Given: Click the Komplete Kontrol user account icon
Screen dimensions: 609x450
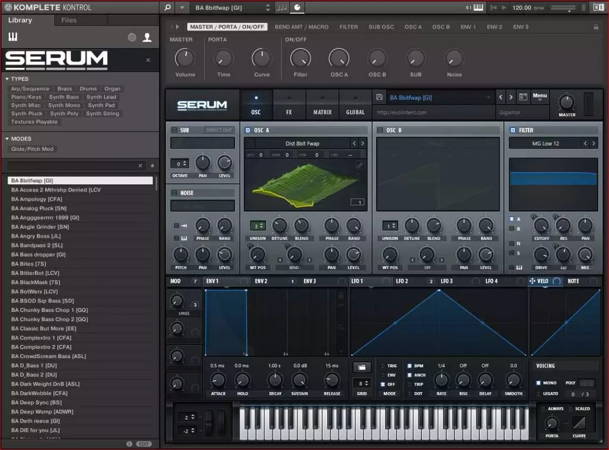Looking at the screenshot, I should coord(147,37).
